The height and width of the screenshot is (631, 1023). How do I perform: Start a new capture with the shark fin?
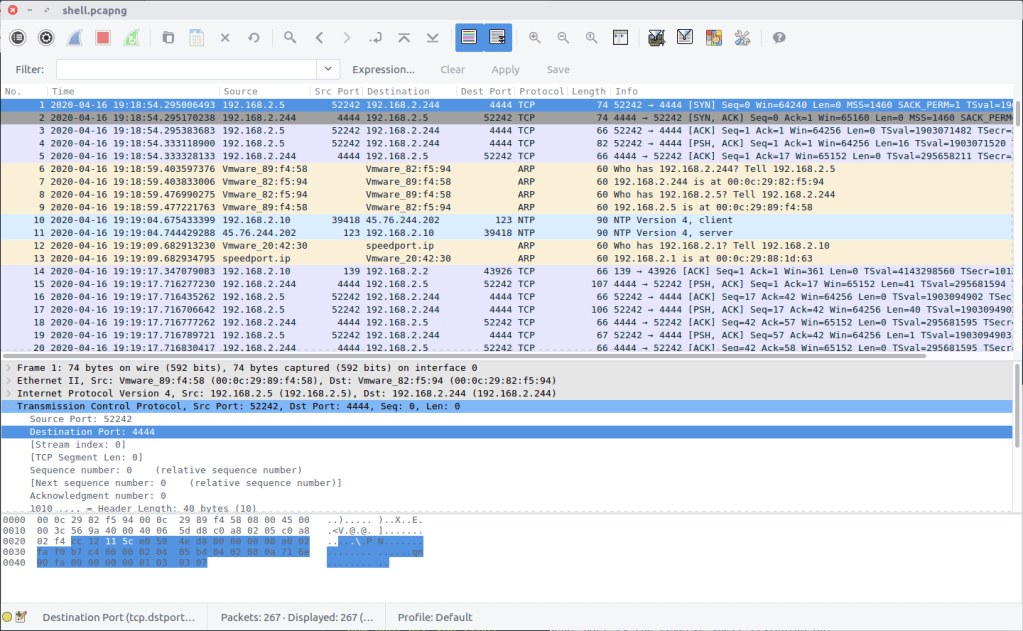pos(74,37)
